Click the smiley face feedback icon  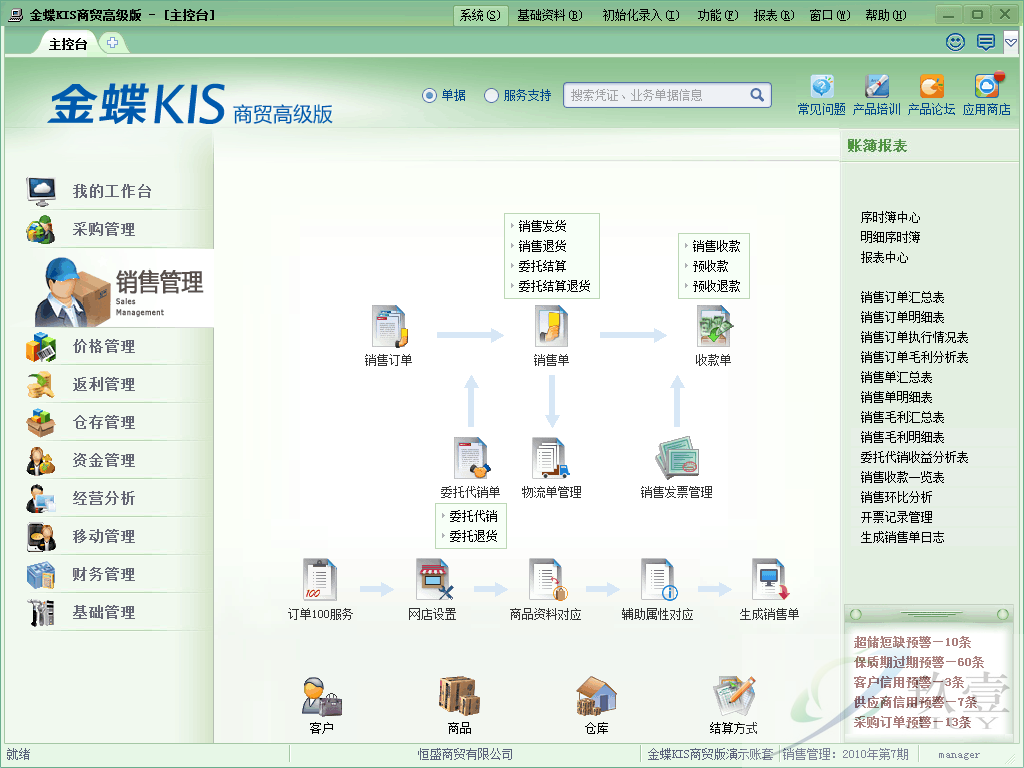955,42
